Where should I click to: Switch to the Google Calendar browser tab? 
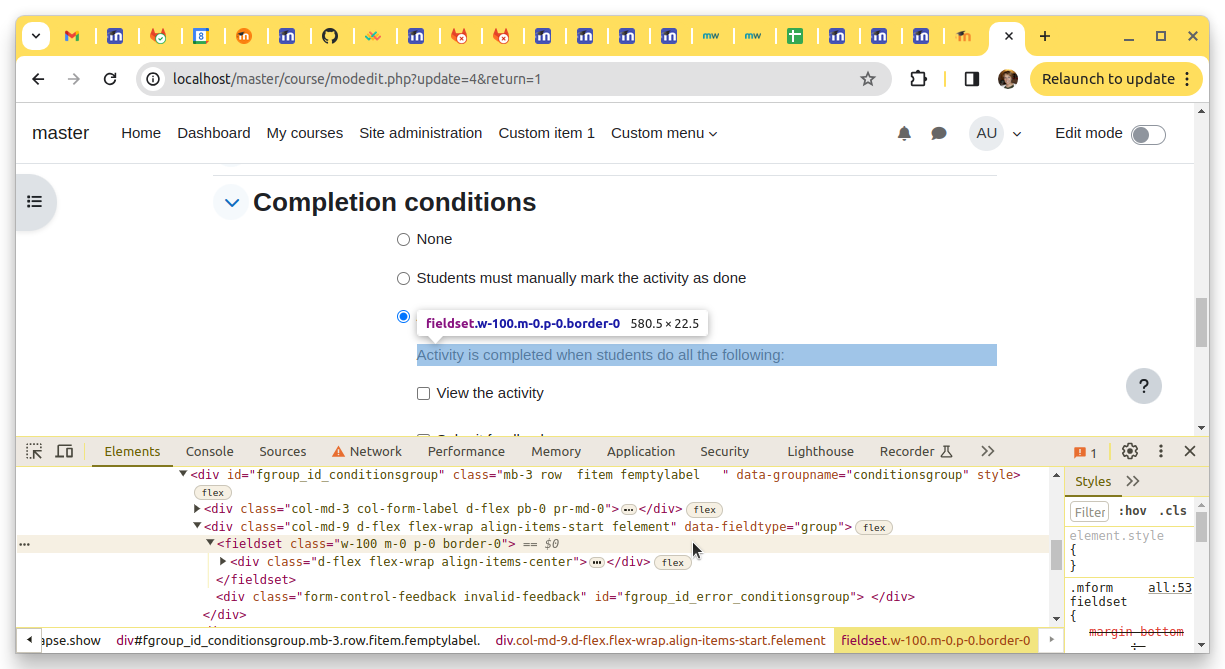click(x=201, y=36)
